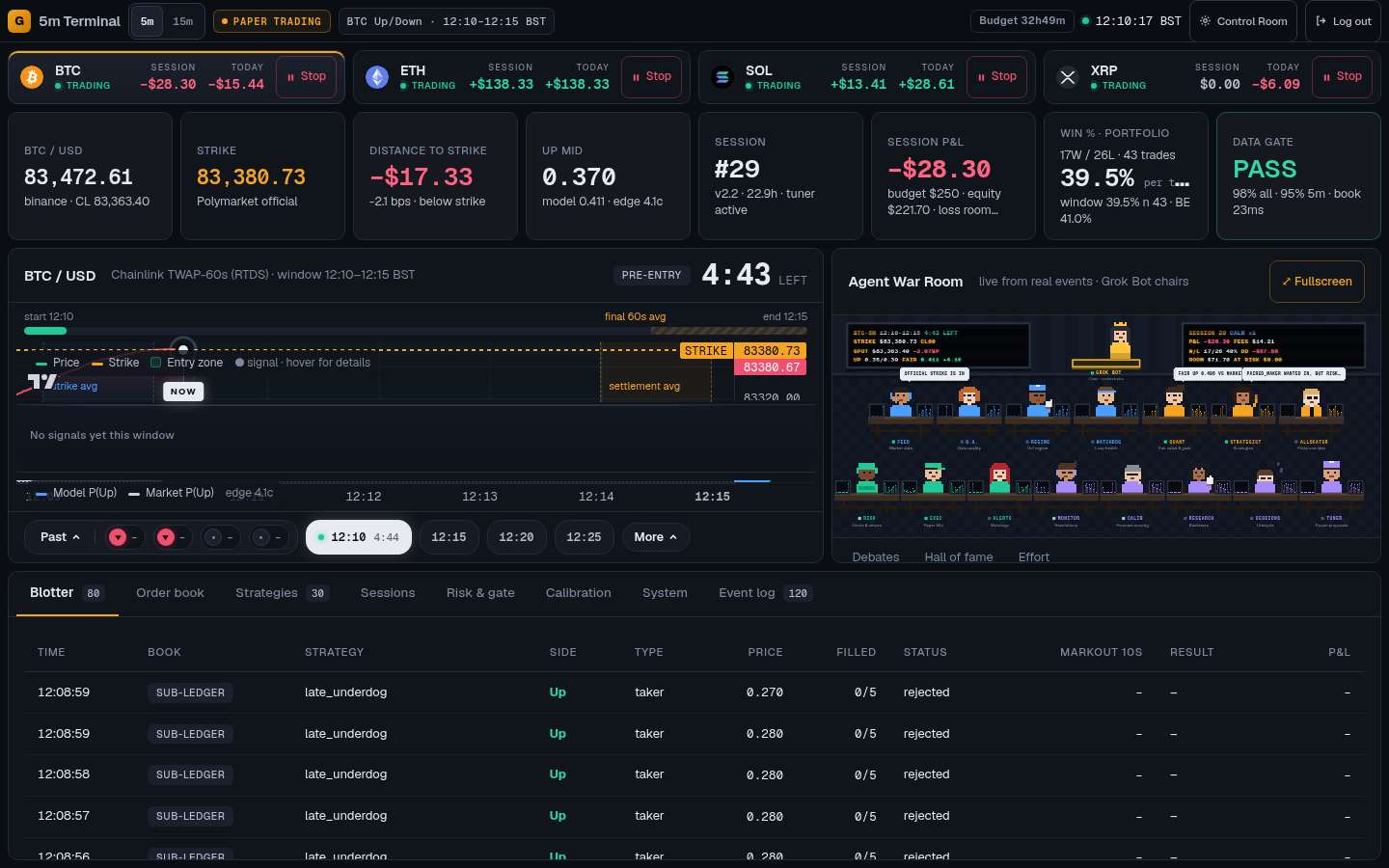The height and width of the screenshot is (868, 1389).
Task: Select the Strategist agent avatar
Action: click(1243, 401)
